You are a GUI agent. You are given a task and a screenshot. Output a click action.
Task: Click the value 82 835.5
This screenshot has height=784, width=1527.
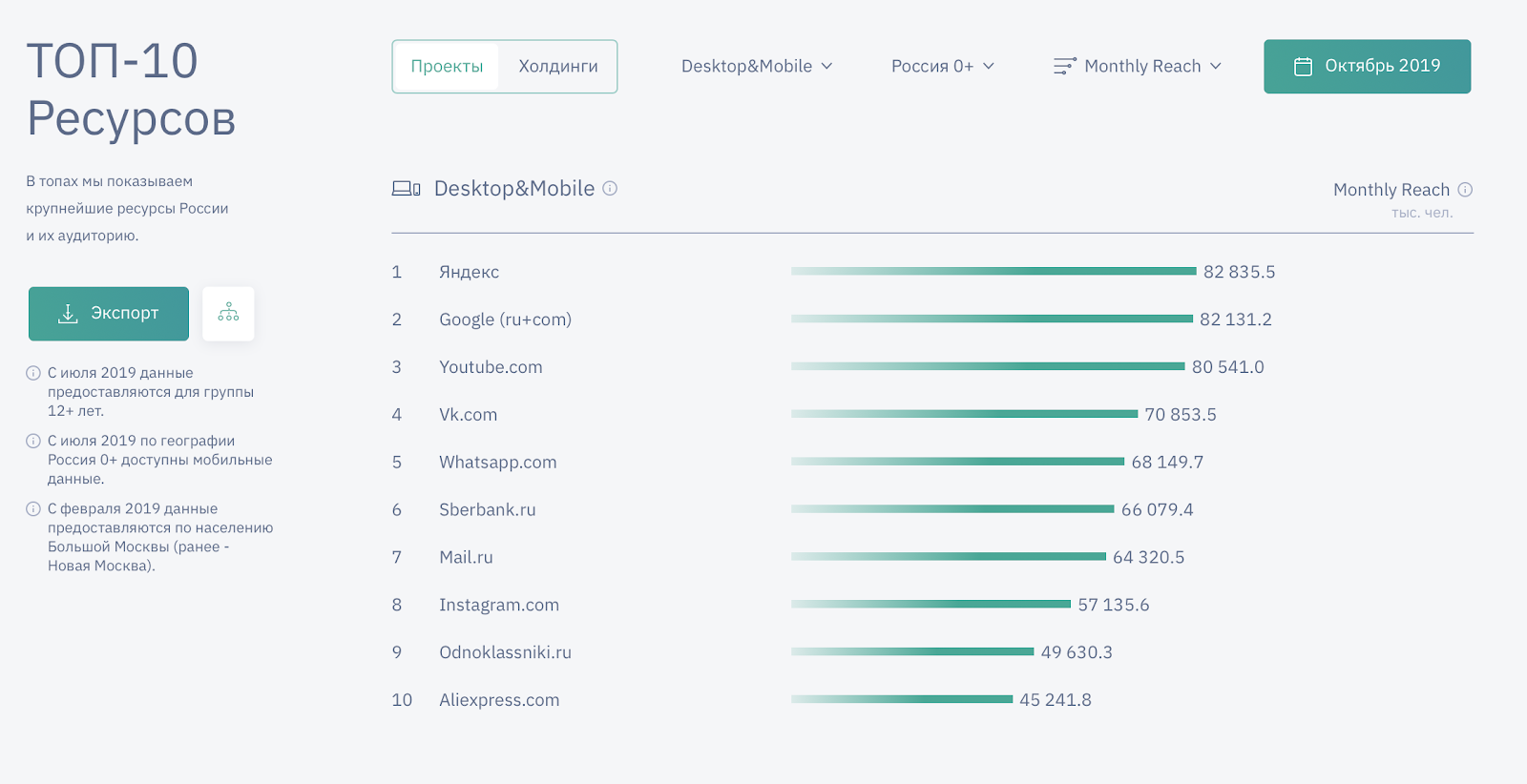pos(1239,272)
